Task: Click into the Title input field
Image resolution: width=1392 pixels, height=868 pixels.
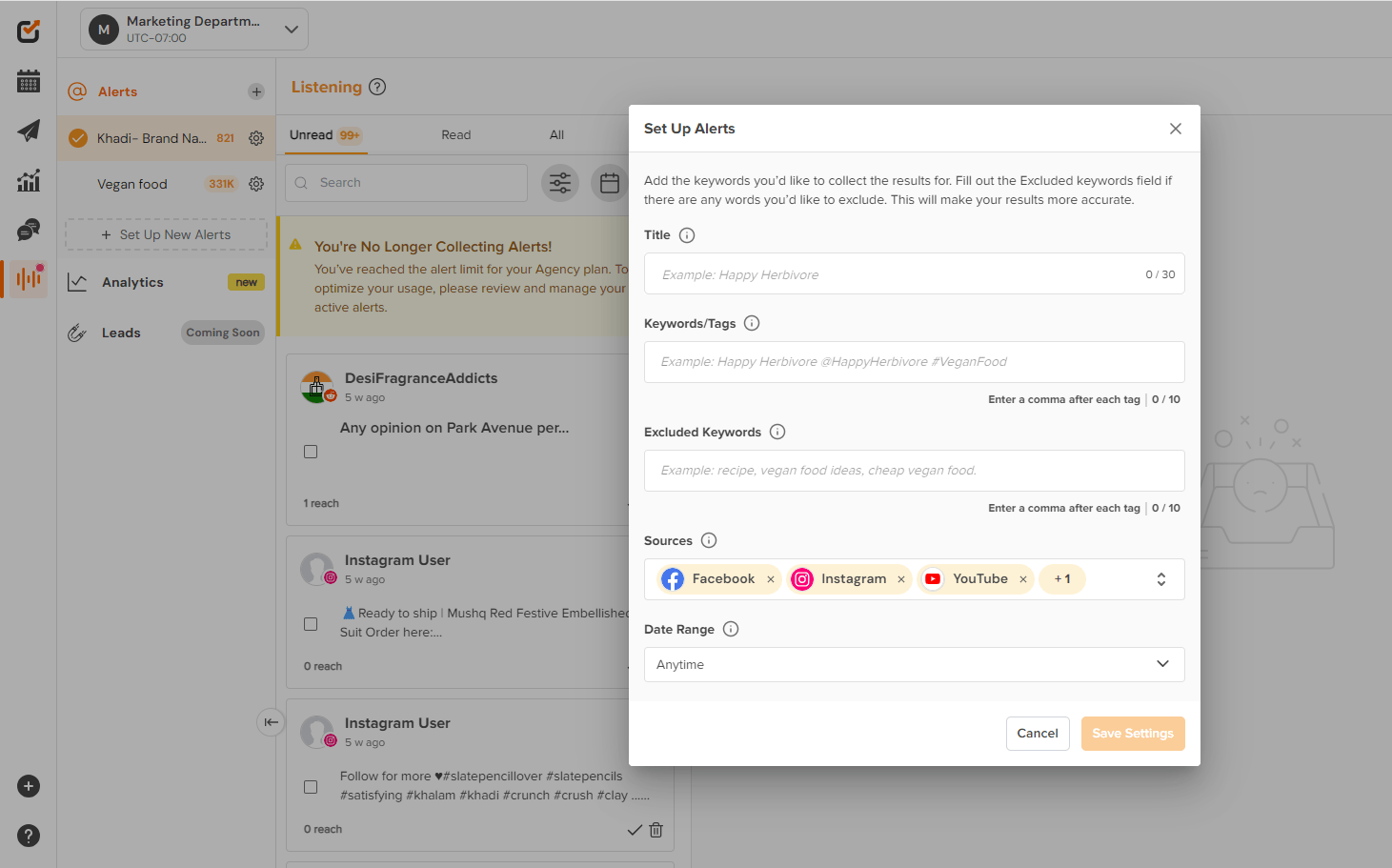Action: (915, 274)
